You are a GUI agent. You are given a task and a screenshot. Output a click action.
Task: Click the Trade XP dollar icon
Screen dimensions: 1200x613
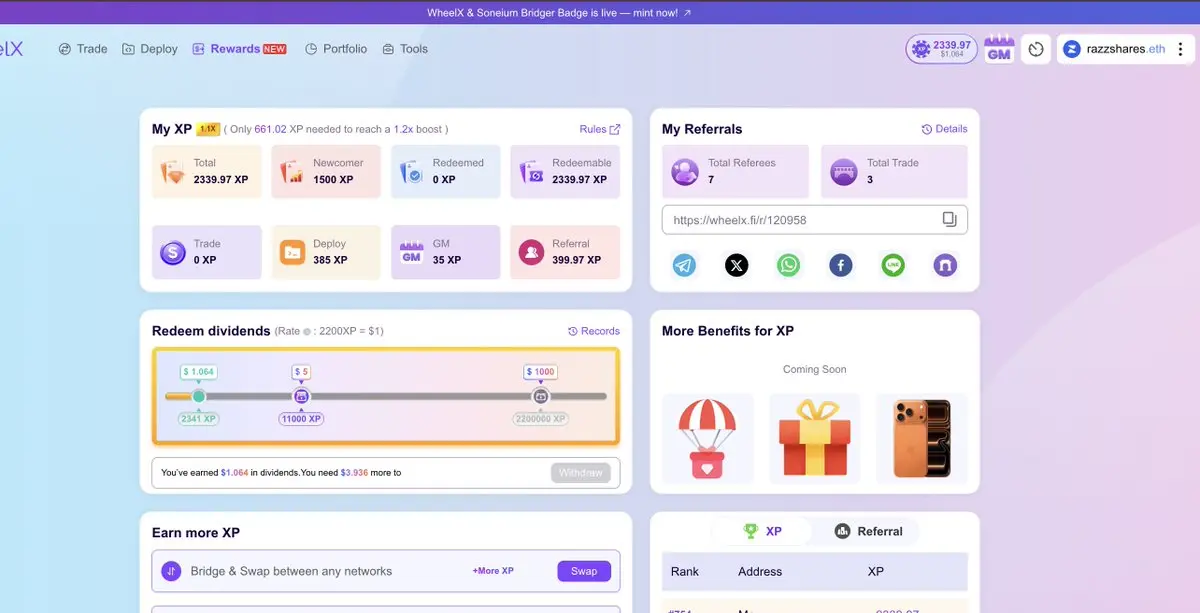(173, 252)
